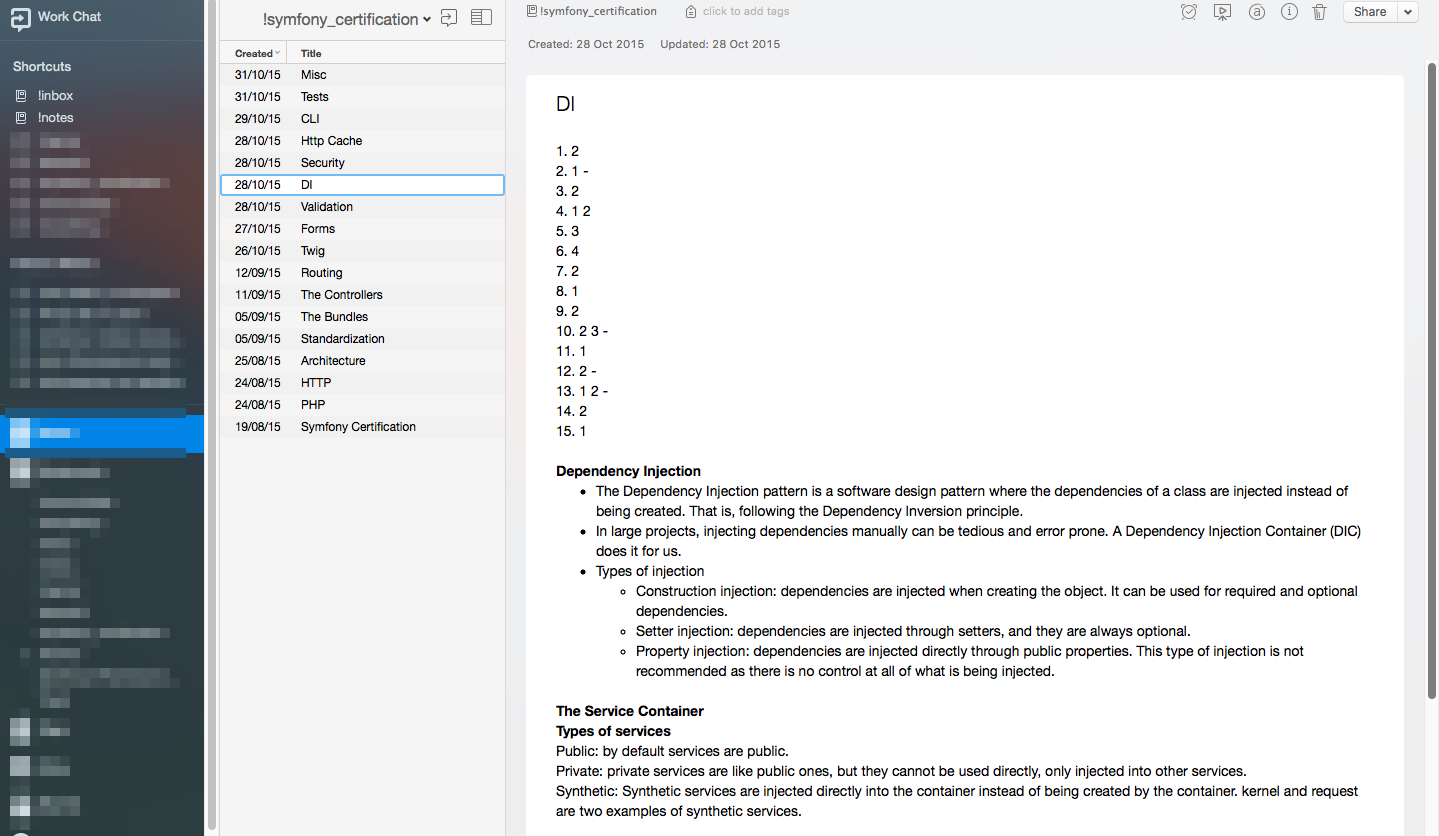1439x836 pixels.
Task: Click the note content vertical scrollbar
Action: tap(1431, 380)
